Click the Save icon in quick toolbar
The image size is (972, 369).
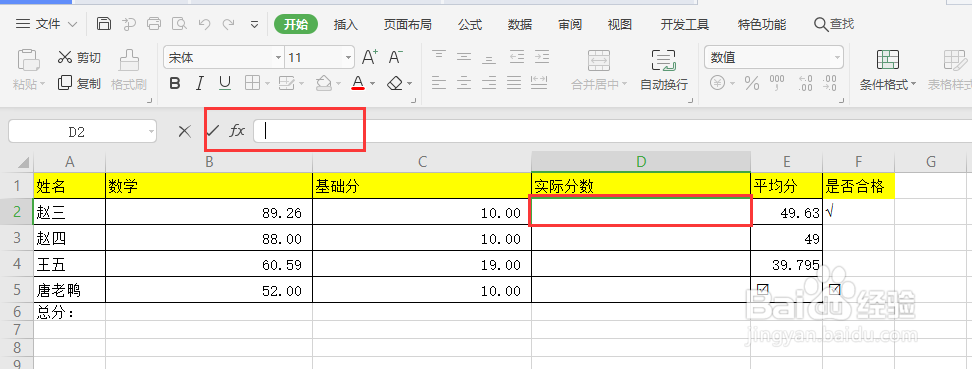(x=104, y=24)
